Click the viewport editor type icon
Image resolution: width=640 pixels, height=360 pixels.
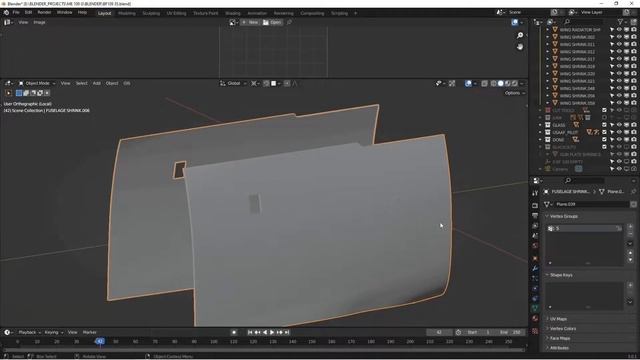click(x=9, y=83)
